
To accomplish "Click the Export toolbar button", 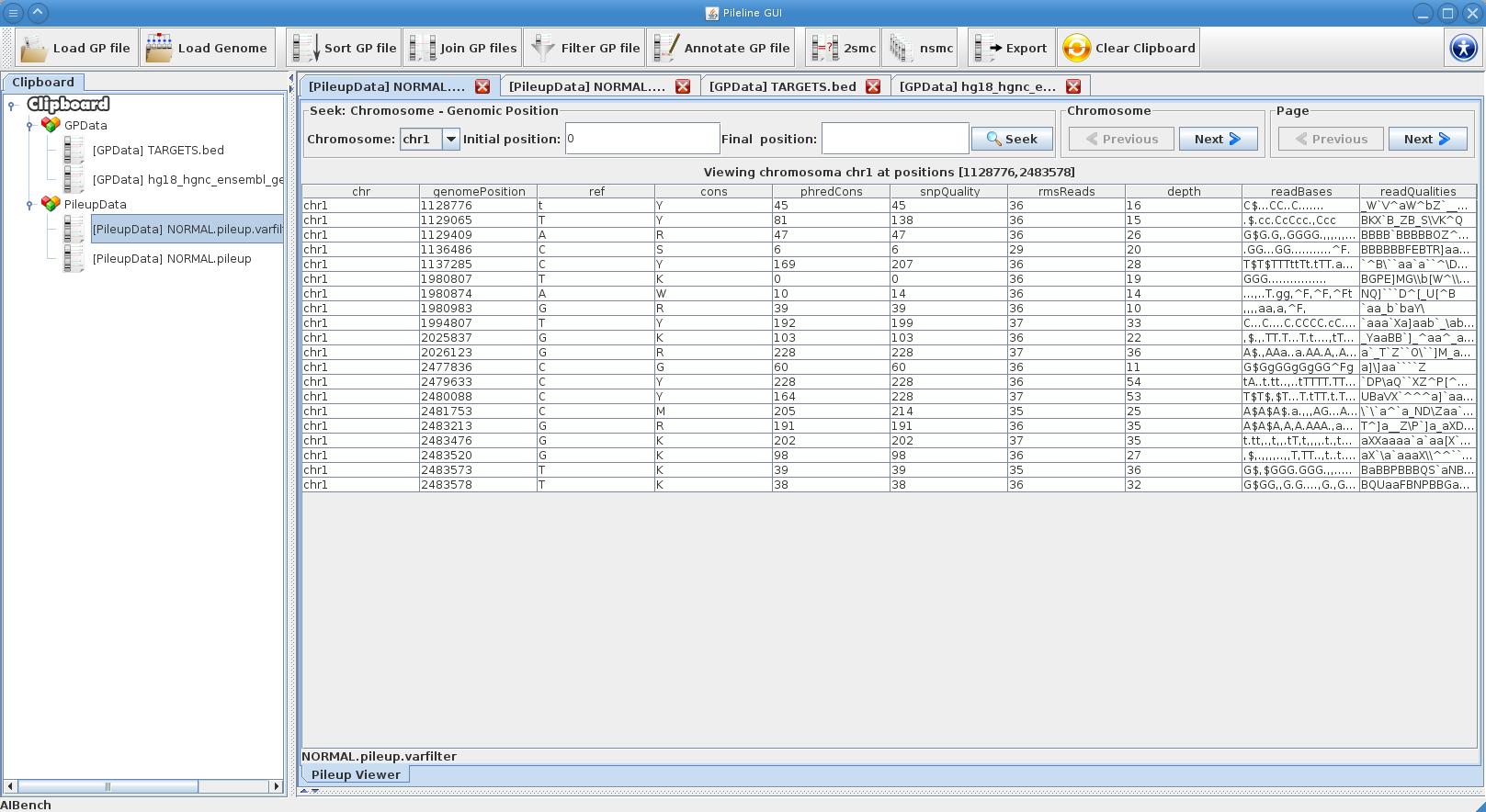I will pos(1011,48).
